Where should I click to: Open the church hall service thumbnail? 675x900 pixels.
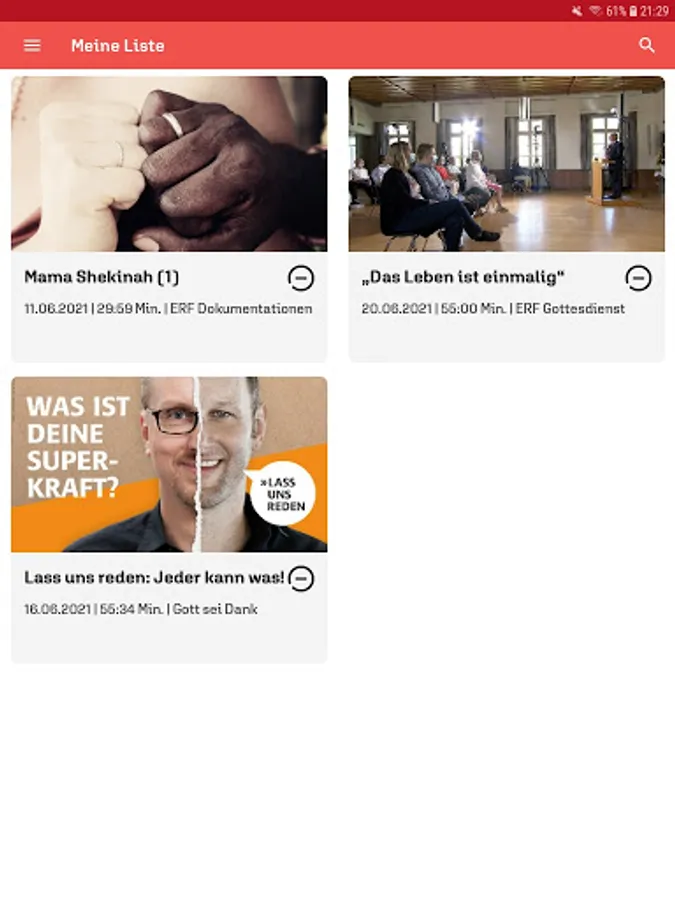507,164
